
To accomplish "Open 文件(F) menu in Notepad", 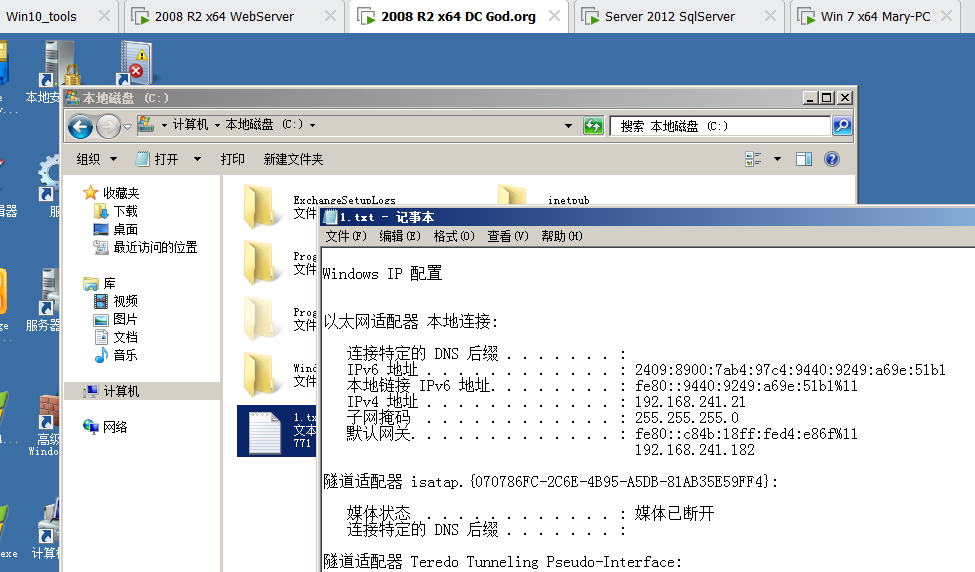I will coord(346,236).
